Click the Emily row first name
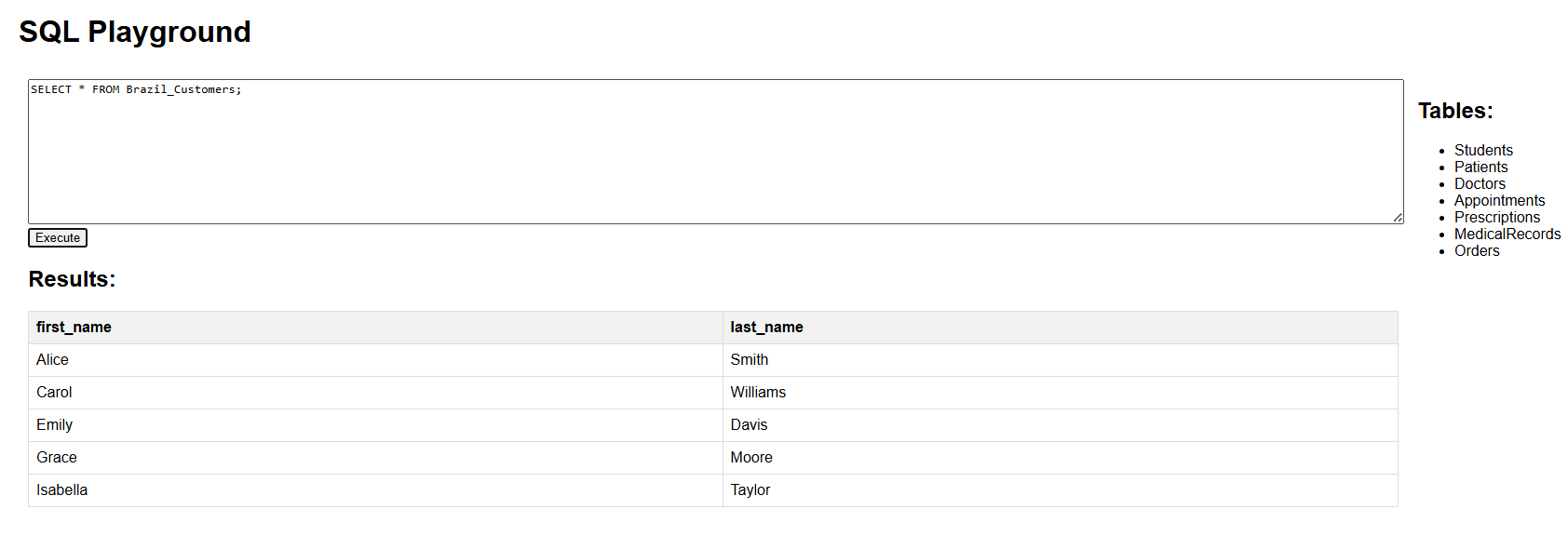 point(54,425)
